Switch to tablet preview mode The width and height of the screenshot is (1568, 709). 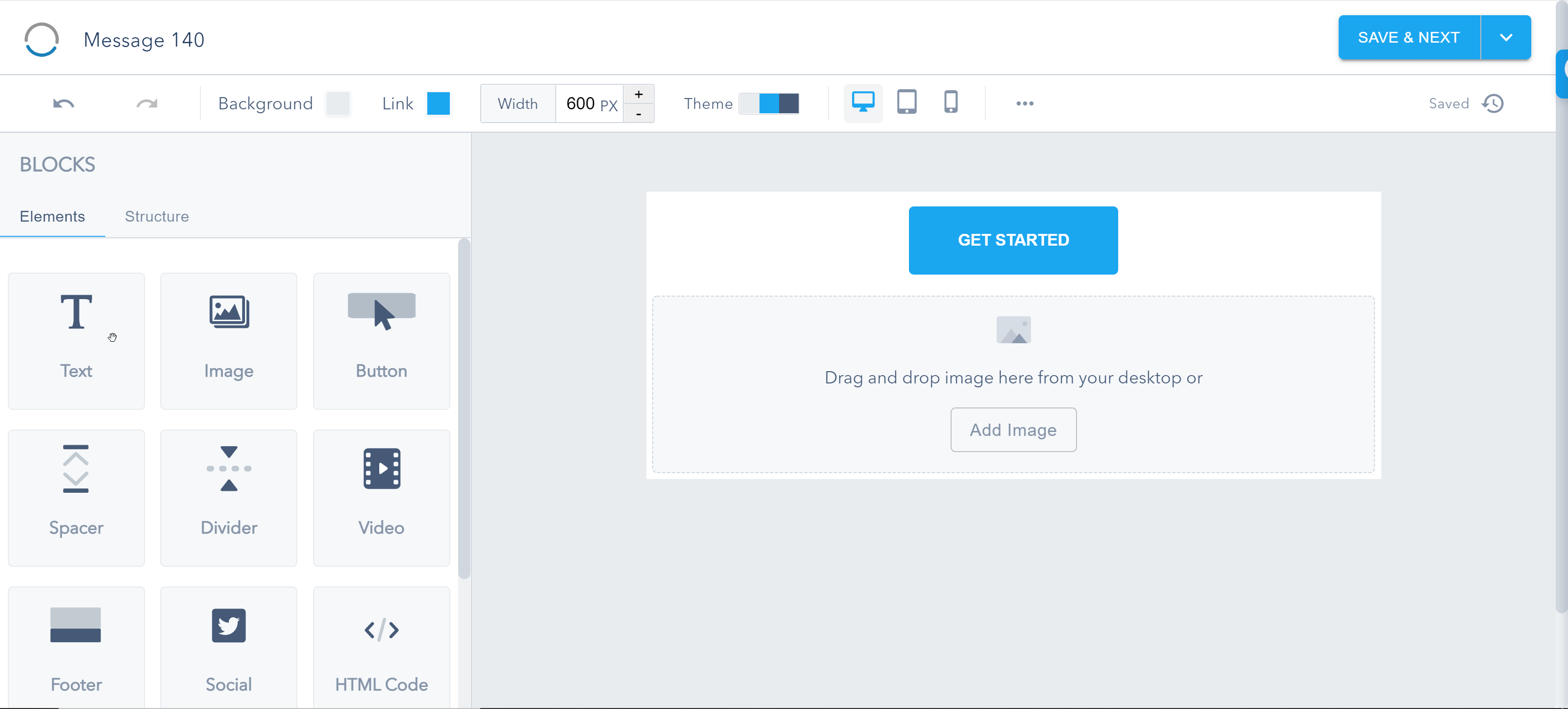(907, 103)
